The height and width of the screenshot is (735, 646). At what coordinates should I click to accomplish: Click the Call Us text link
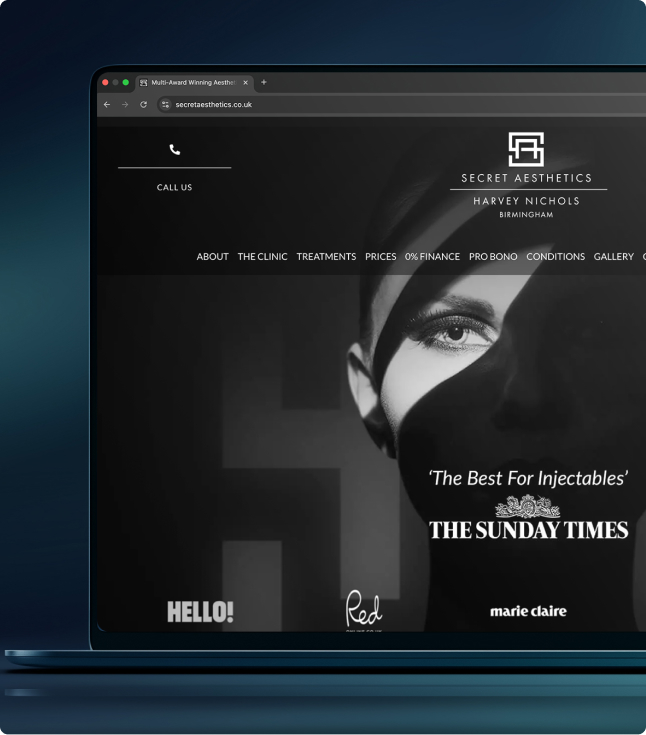tap(174, 187)
